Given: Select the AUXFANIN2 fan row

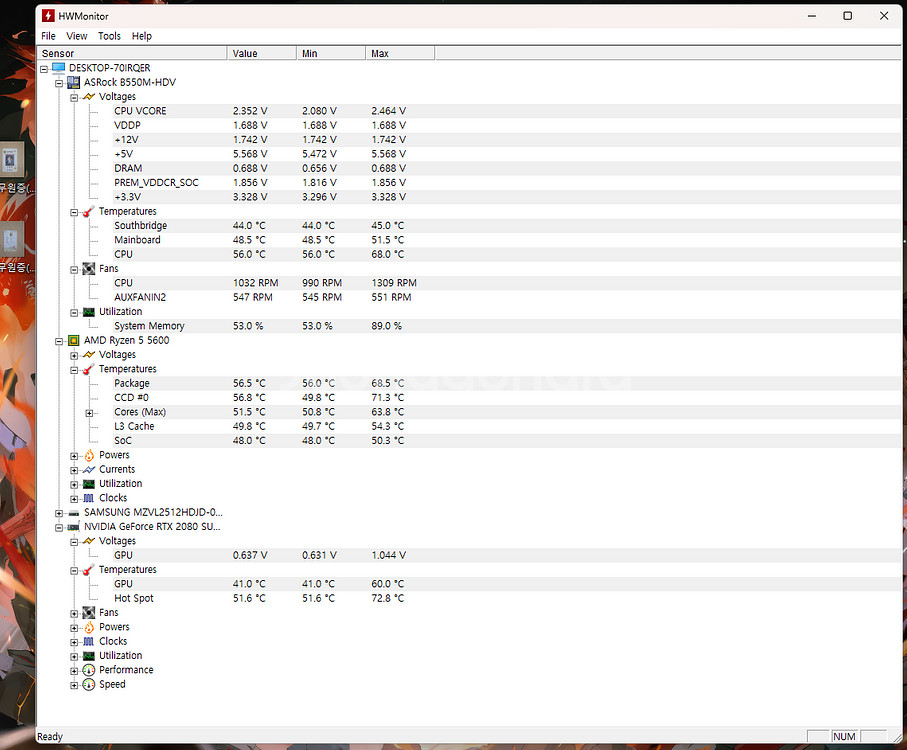Looking at the screenshot, I should [x=507, y=297].
